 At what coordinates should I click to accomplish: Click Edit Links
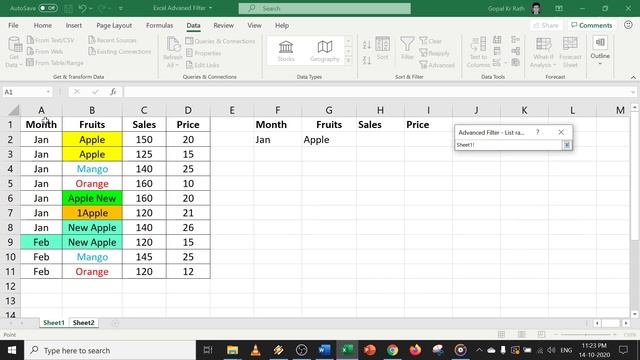pos(202,65)
